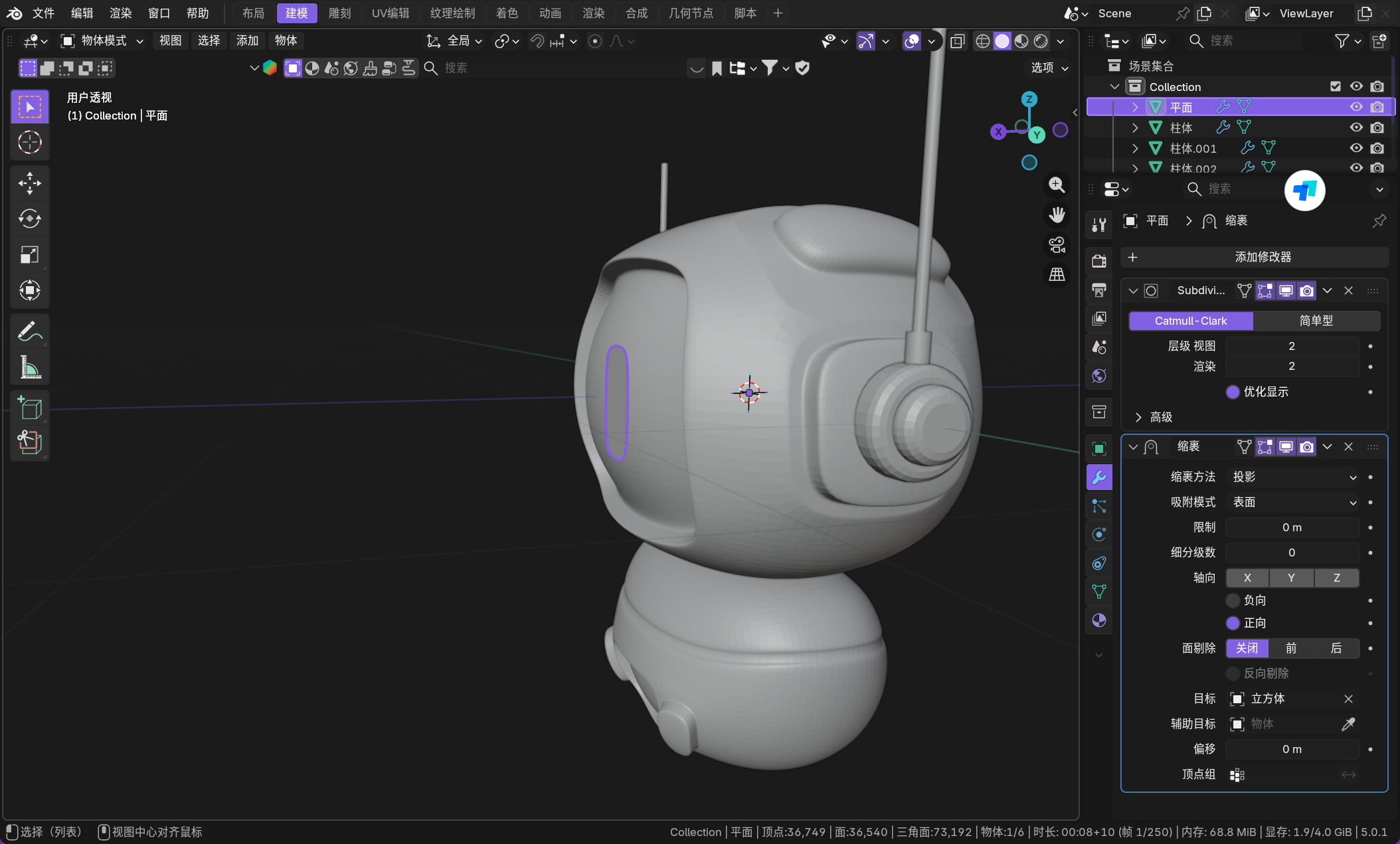Select the Move tool in toolbar
Screen dimensions: 1400x844
[x=29, y=183]
